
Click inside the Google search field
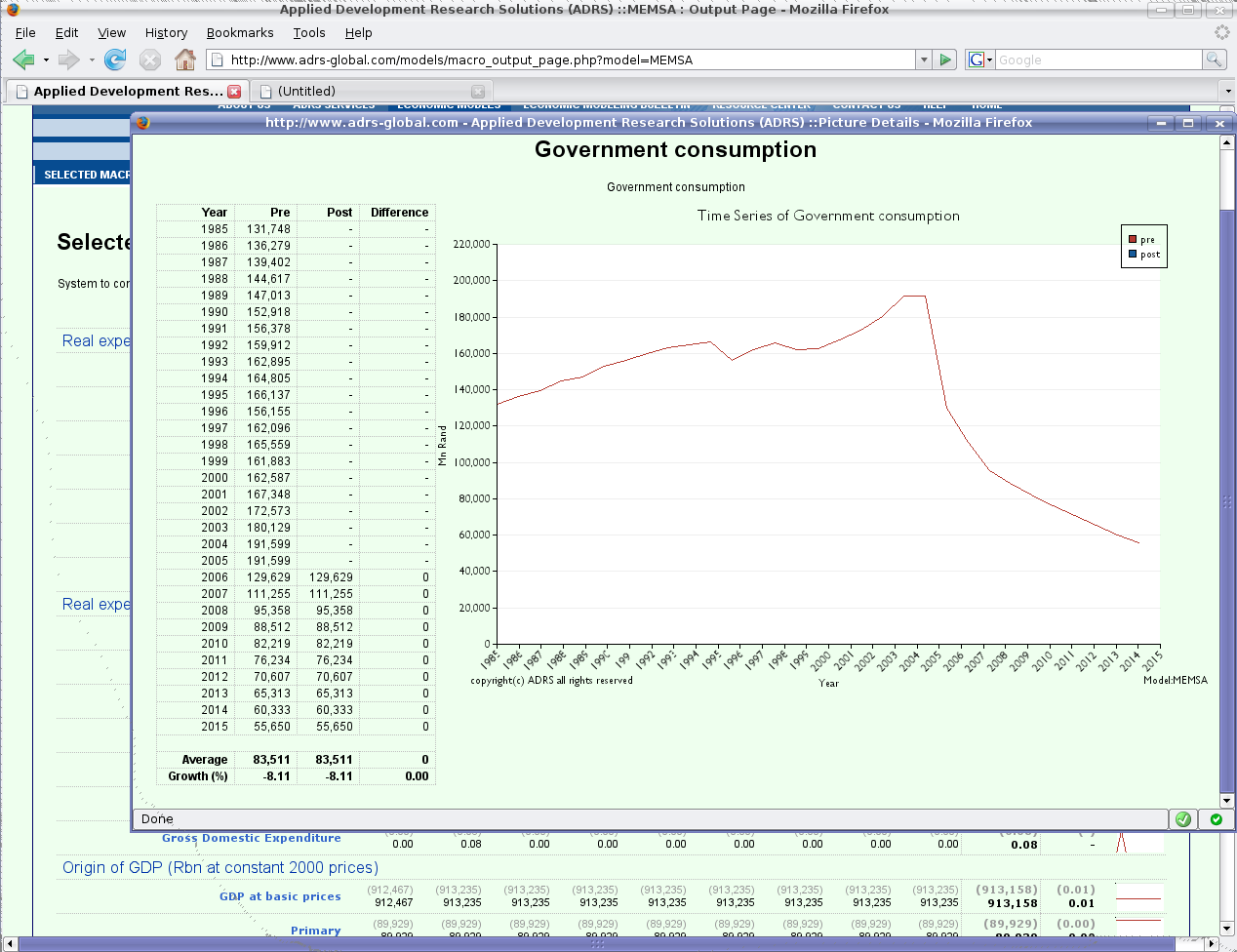point(1097,60)
